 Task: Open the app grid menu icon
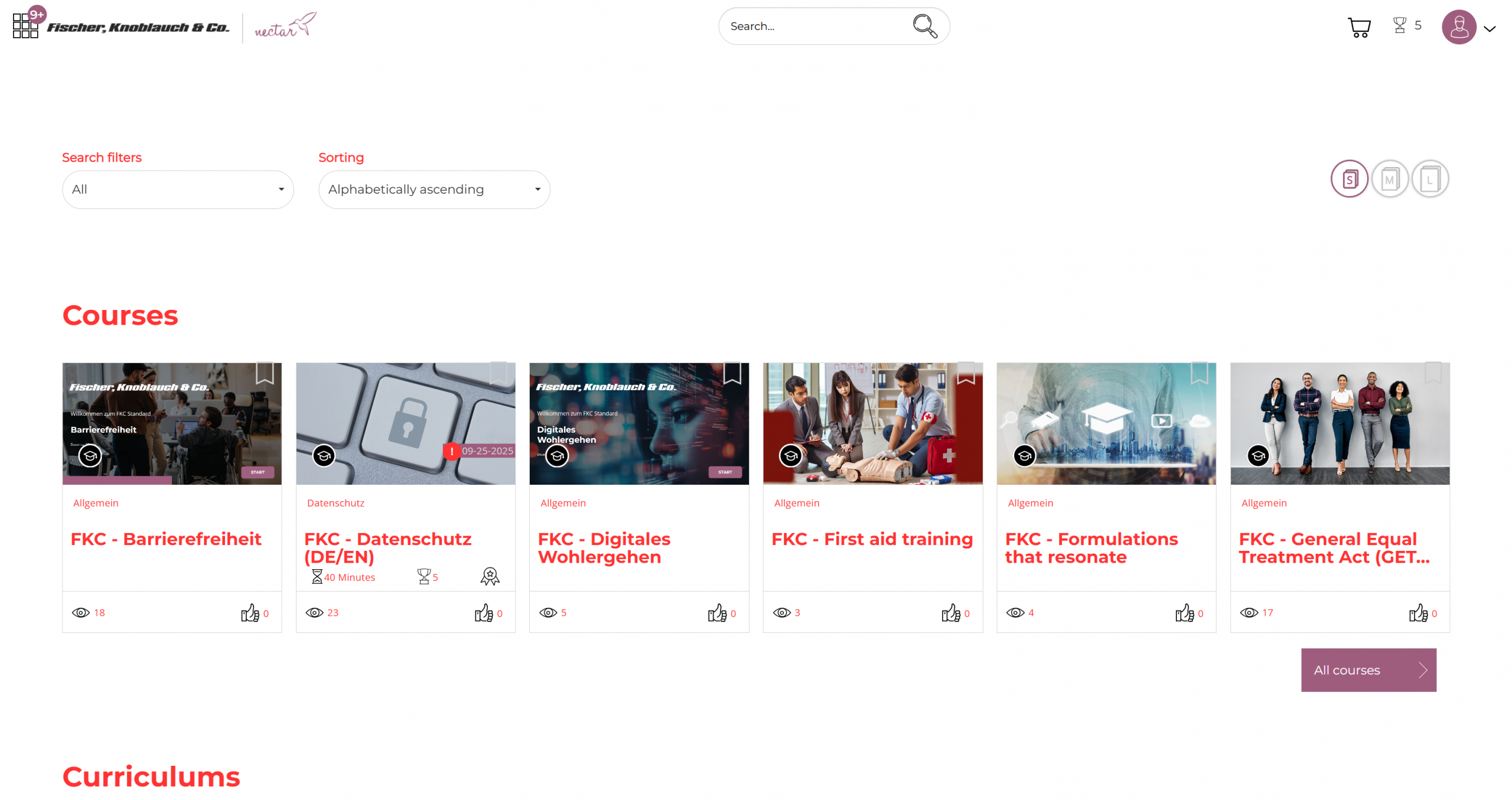pyautogui.click(x=25, y=26)
